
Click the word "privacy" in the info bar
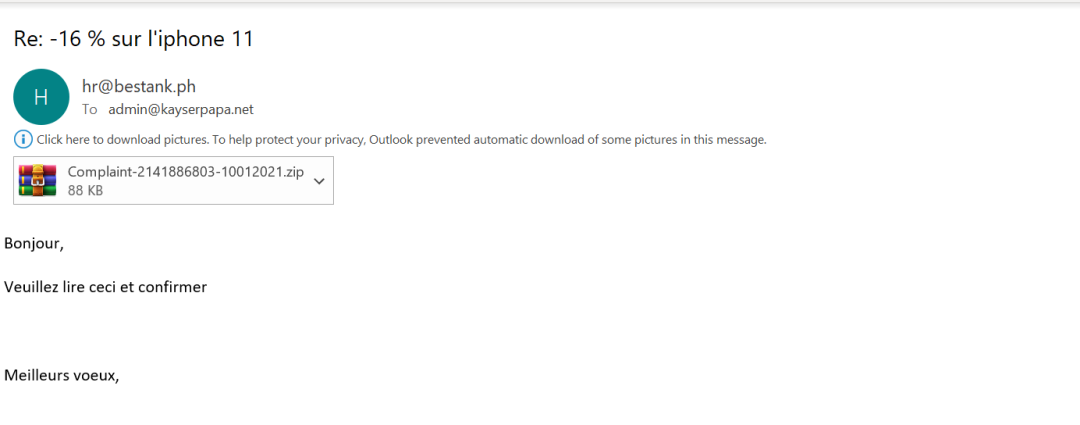coord(340,140)
